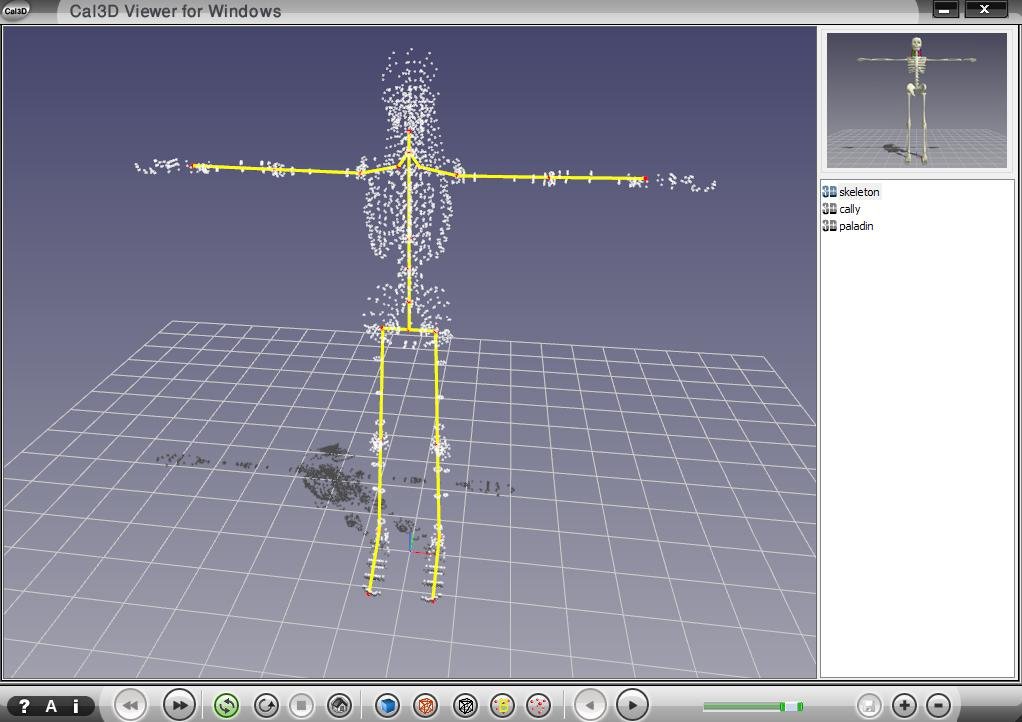
Task: Go to the previous animation arrow
Action: (590, 705)
